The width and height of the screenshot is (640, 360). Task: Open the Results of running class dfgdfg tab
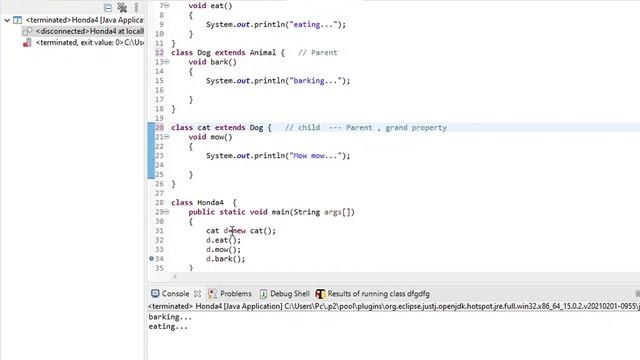378,293
